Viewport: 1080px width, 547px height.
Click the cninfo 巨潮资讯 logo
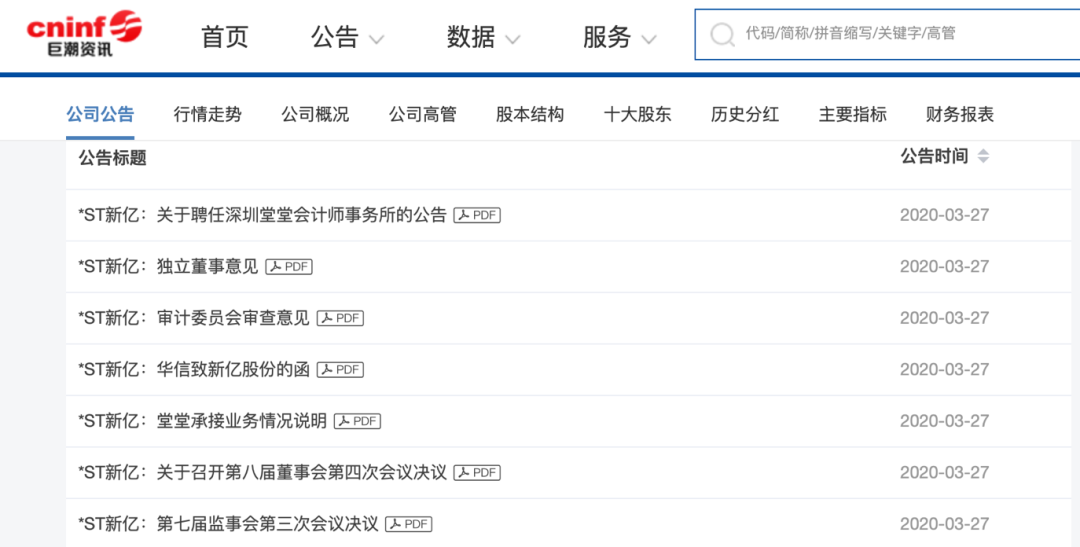[x=84, y=34]
